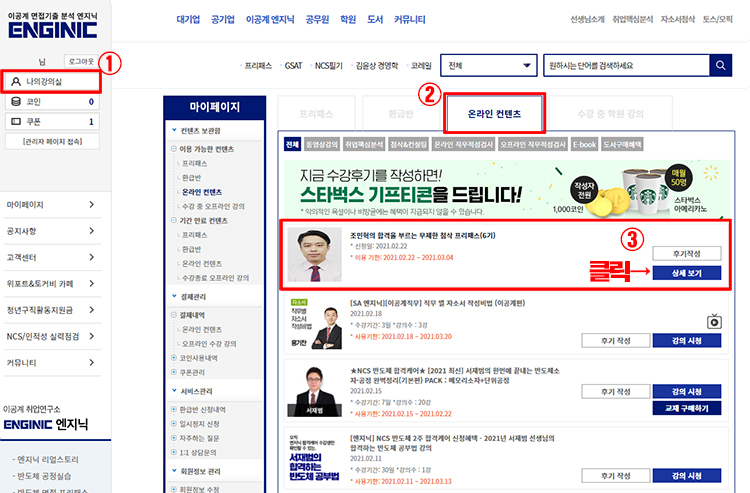Viewport: 750px width, 493px height.
Task: Click the 로그아웃 button
Action: 82,61
